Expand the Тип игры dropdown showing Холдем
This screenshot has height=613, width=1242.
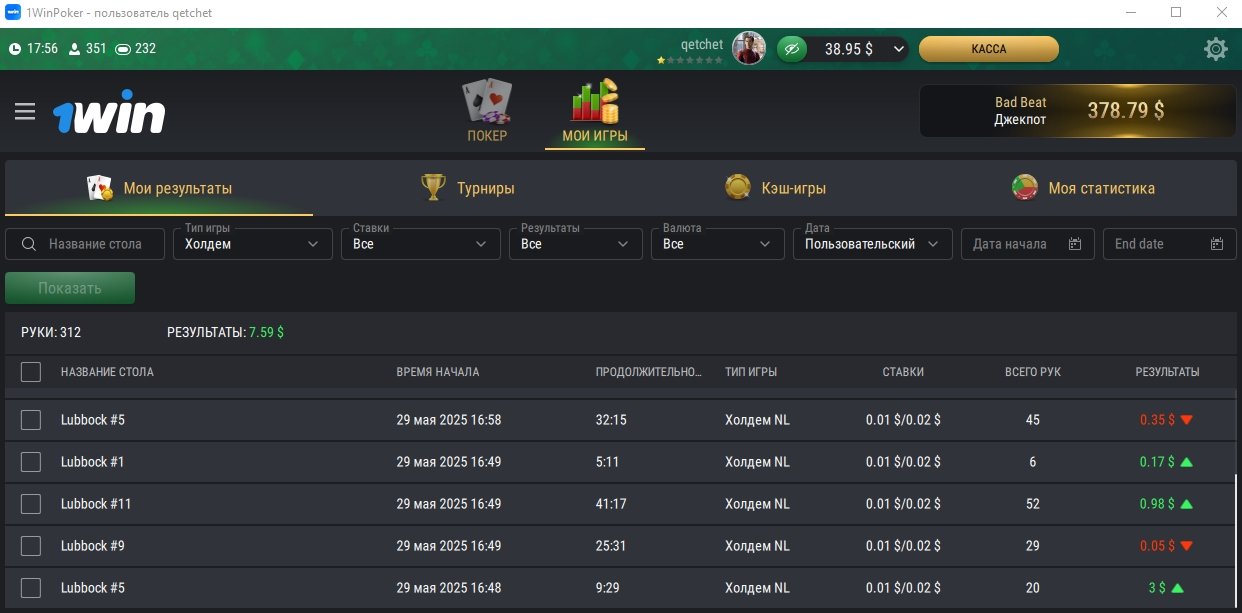[253, 244]
